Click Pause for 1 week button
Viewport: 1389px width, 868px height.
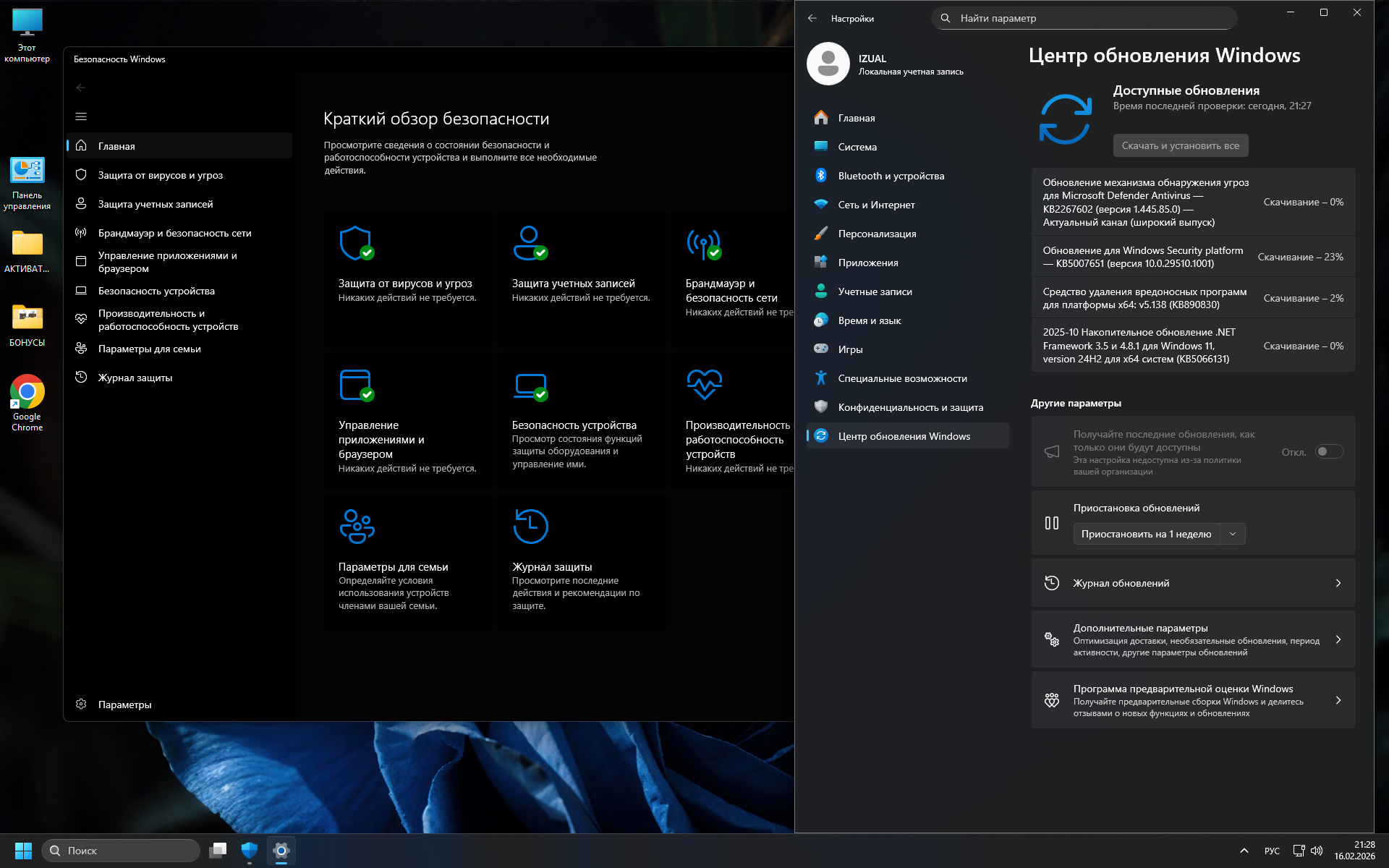tap(1146, 534)
